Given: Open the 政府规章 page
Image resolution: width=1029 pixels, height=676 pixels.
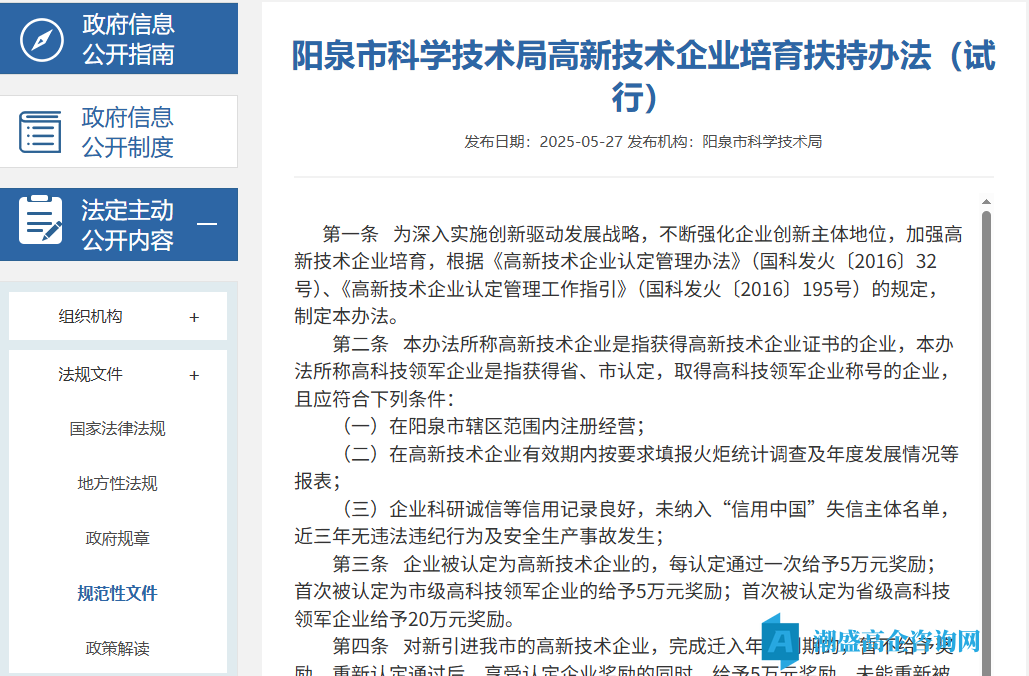Looking at the screenshot, I should click(x=118, y=539).
